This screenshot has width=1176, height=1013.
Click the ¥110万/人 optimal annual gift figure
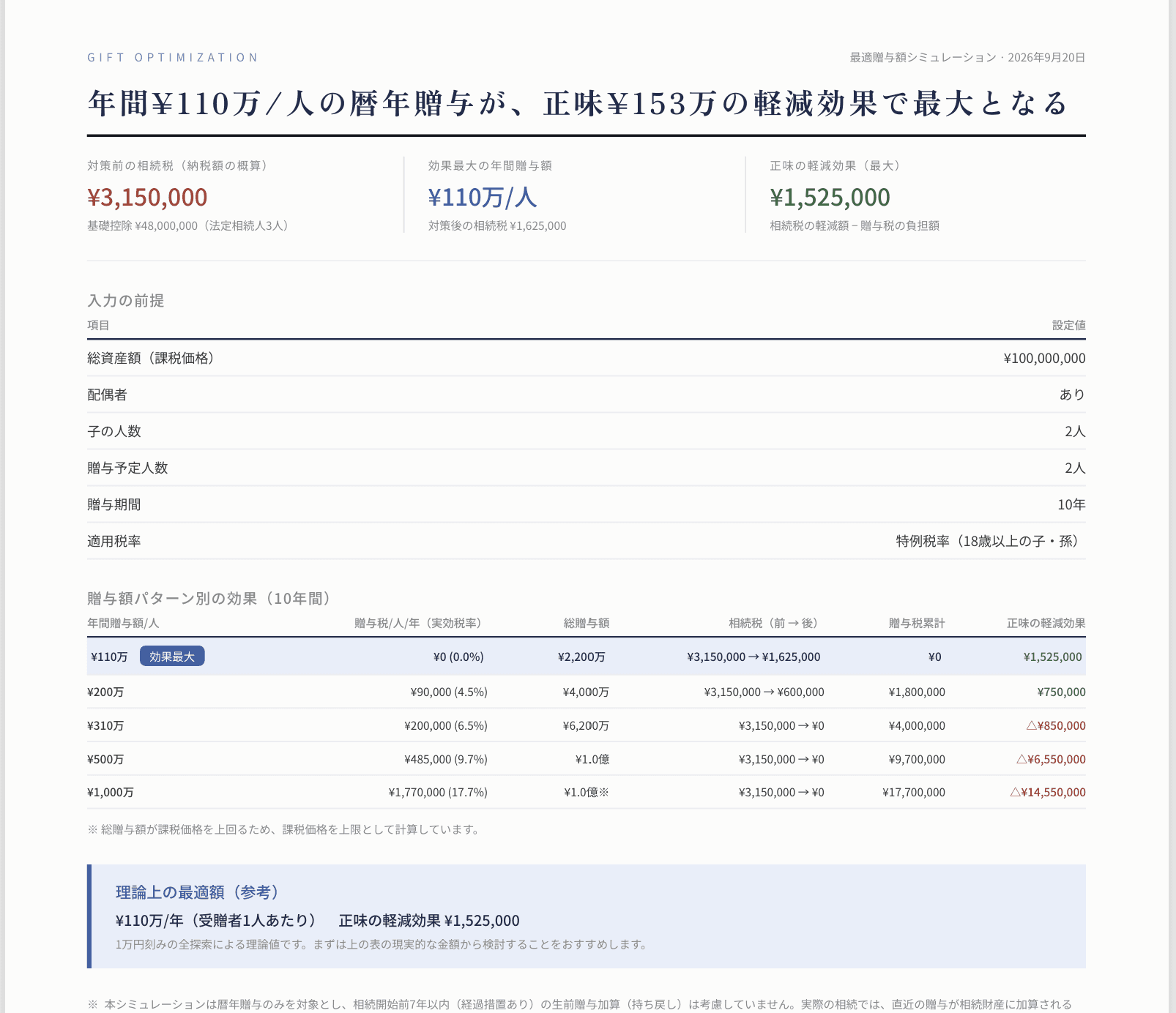483,197
